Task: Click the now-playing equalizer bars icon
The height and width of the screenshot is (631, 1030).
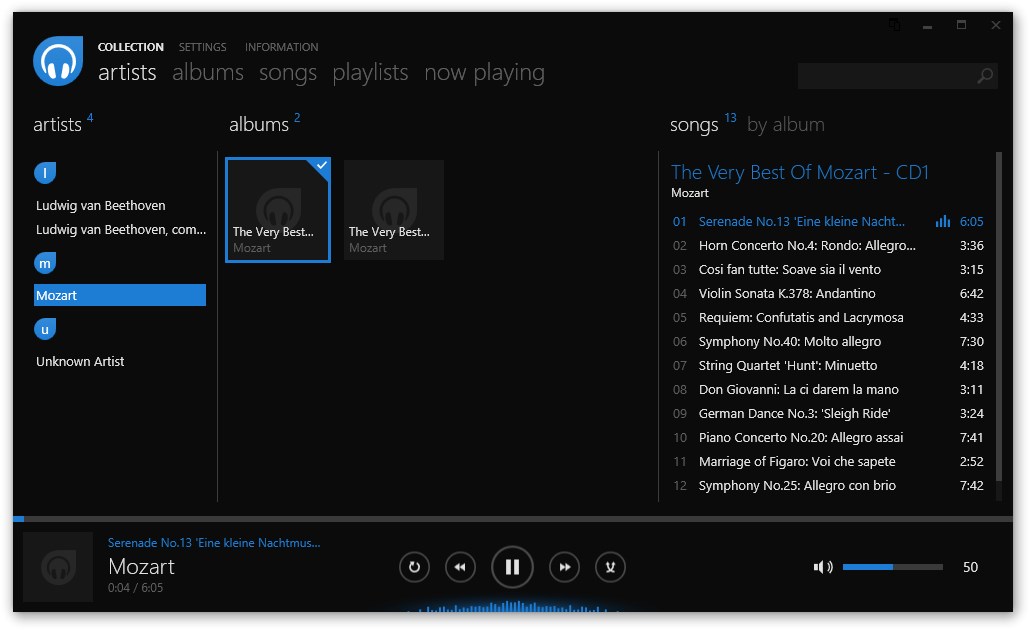Action: point(943,221)
